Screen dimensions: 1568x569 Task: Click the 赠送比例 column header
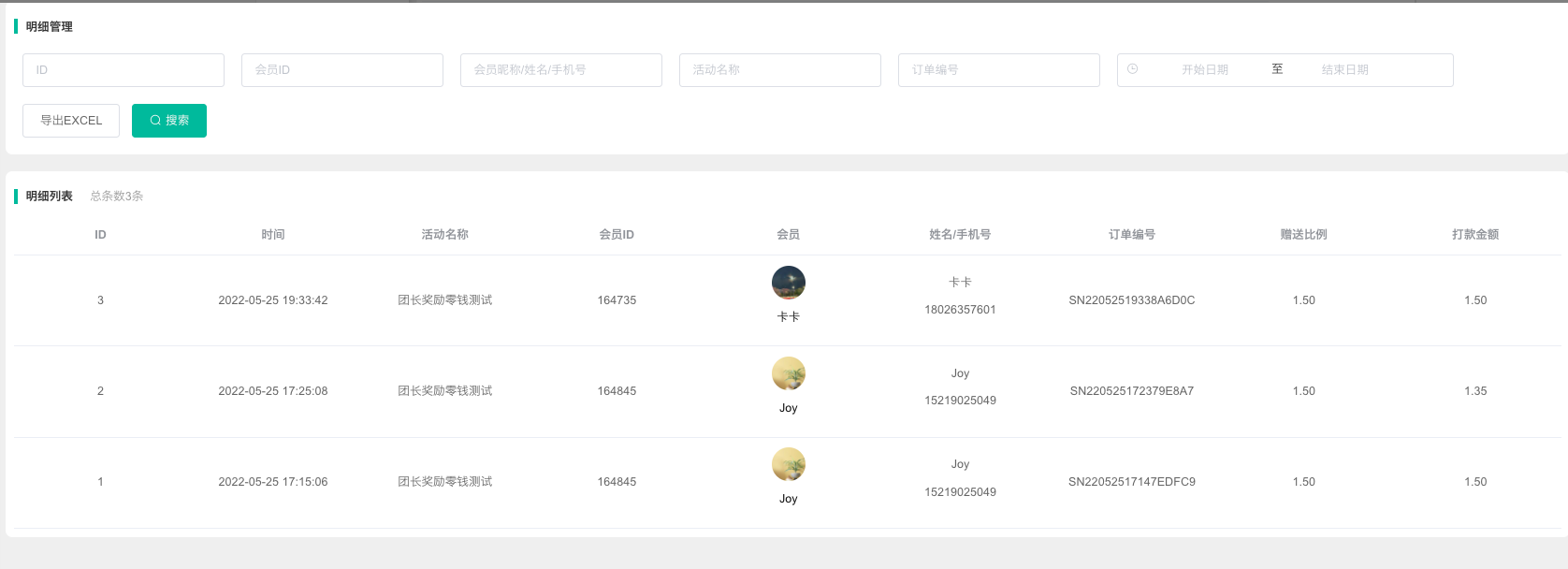coord(1303,235)
